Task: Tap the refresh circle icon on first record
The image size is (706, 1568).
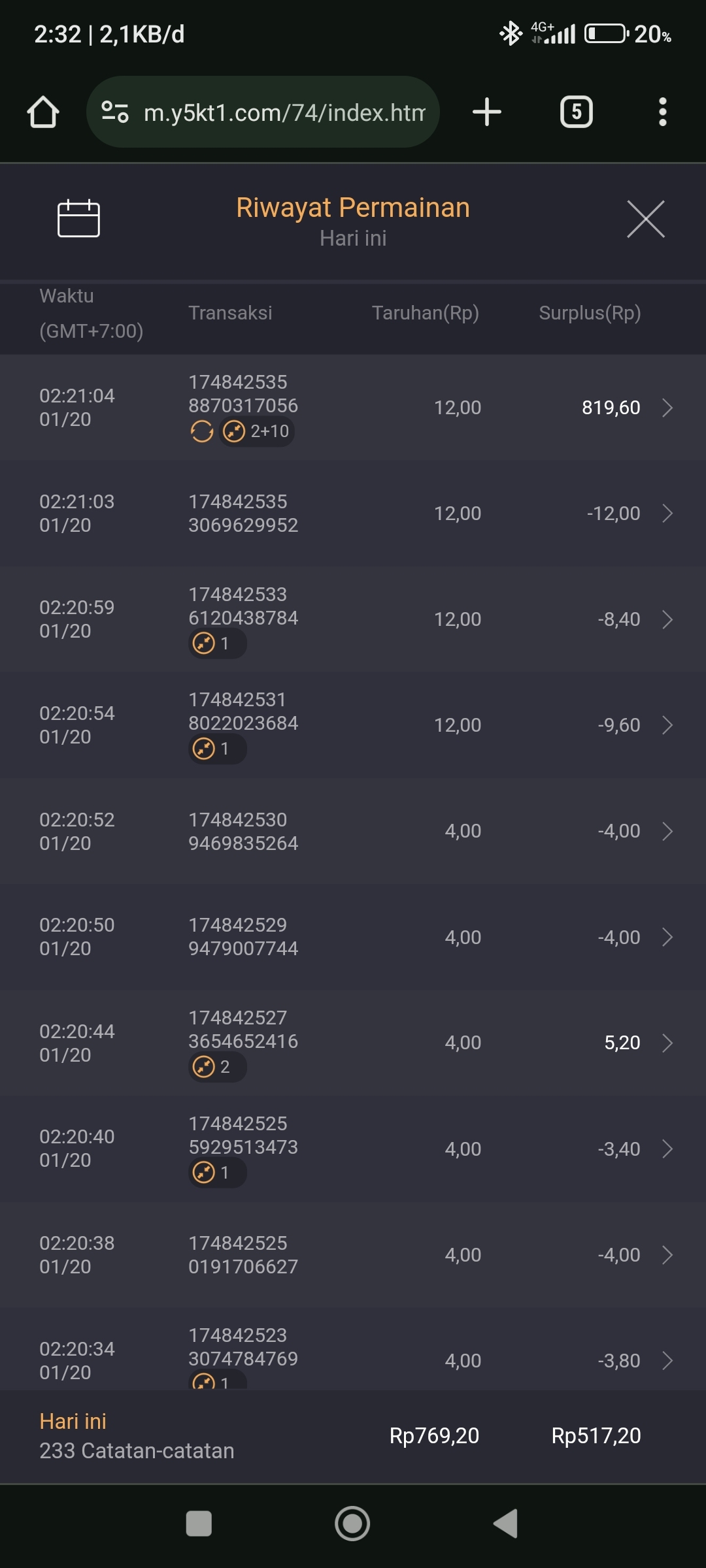Action: [x=202, y=431]
